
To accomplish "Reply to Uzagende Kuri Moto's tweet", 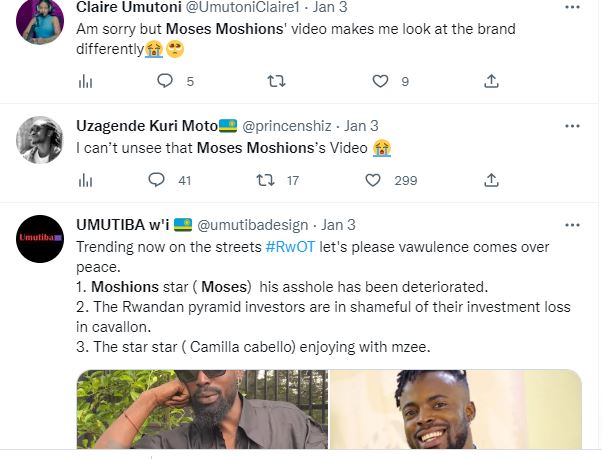I will coord(156,180).
